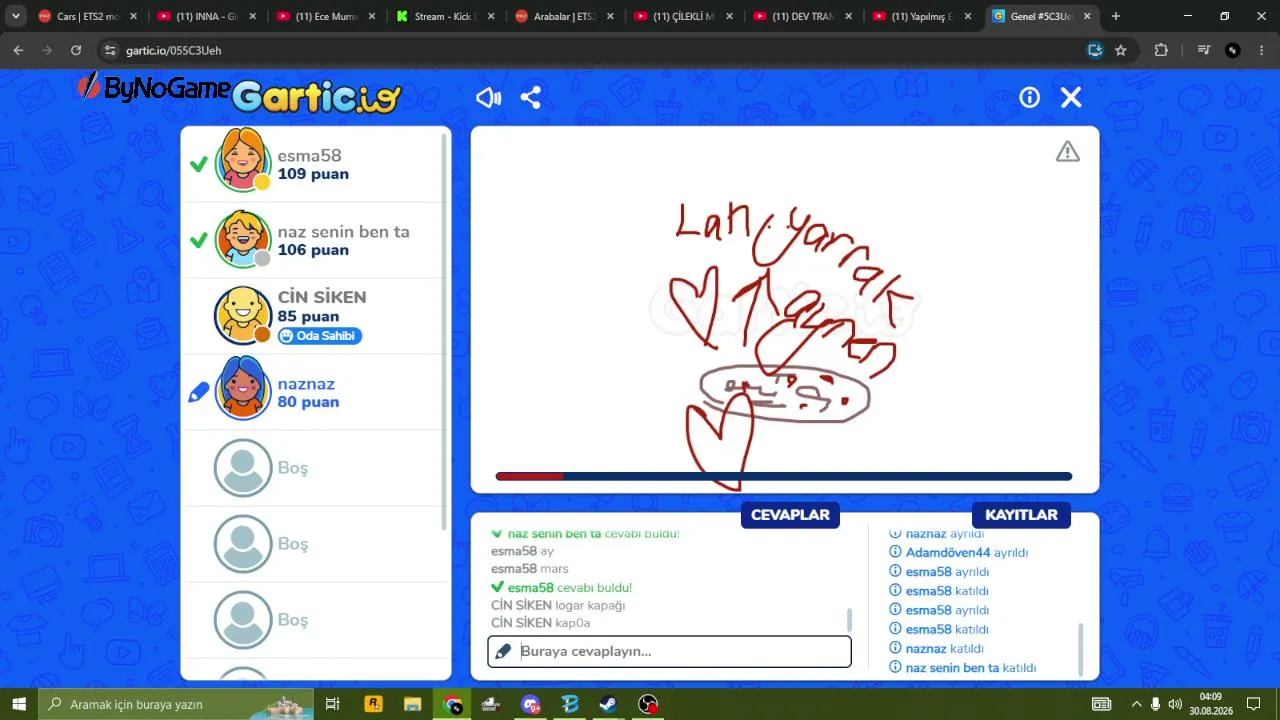Click CİN SİKEN's player avatar

[x=243, y=315]
